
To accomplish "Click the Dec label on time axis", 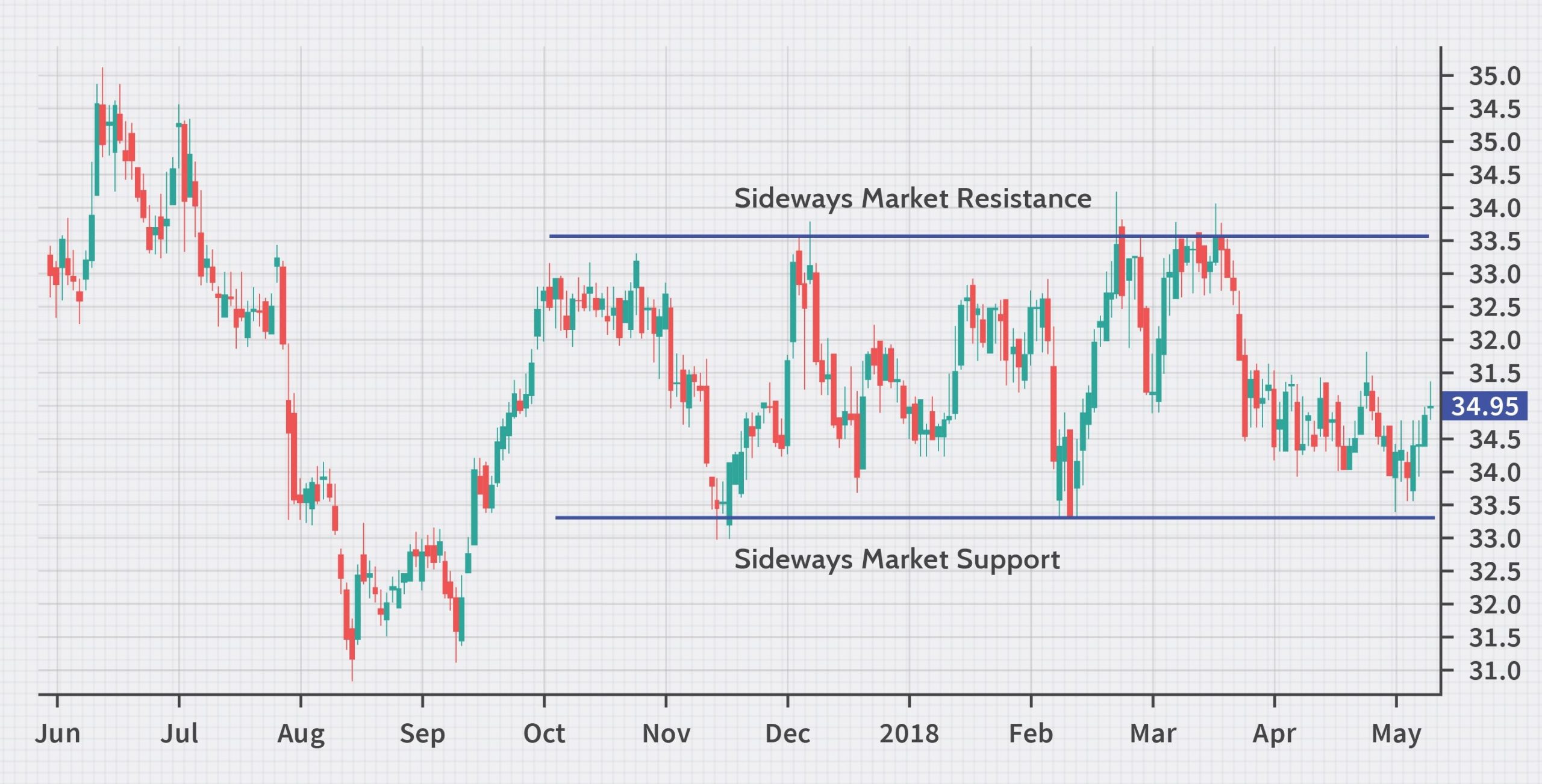I will pyautogui.click(x=788, y=733).
